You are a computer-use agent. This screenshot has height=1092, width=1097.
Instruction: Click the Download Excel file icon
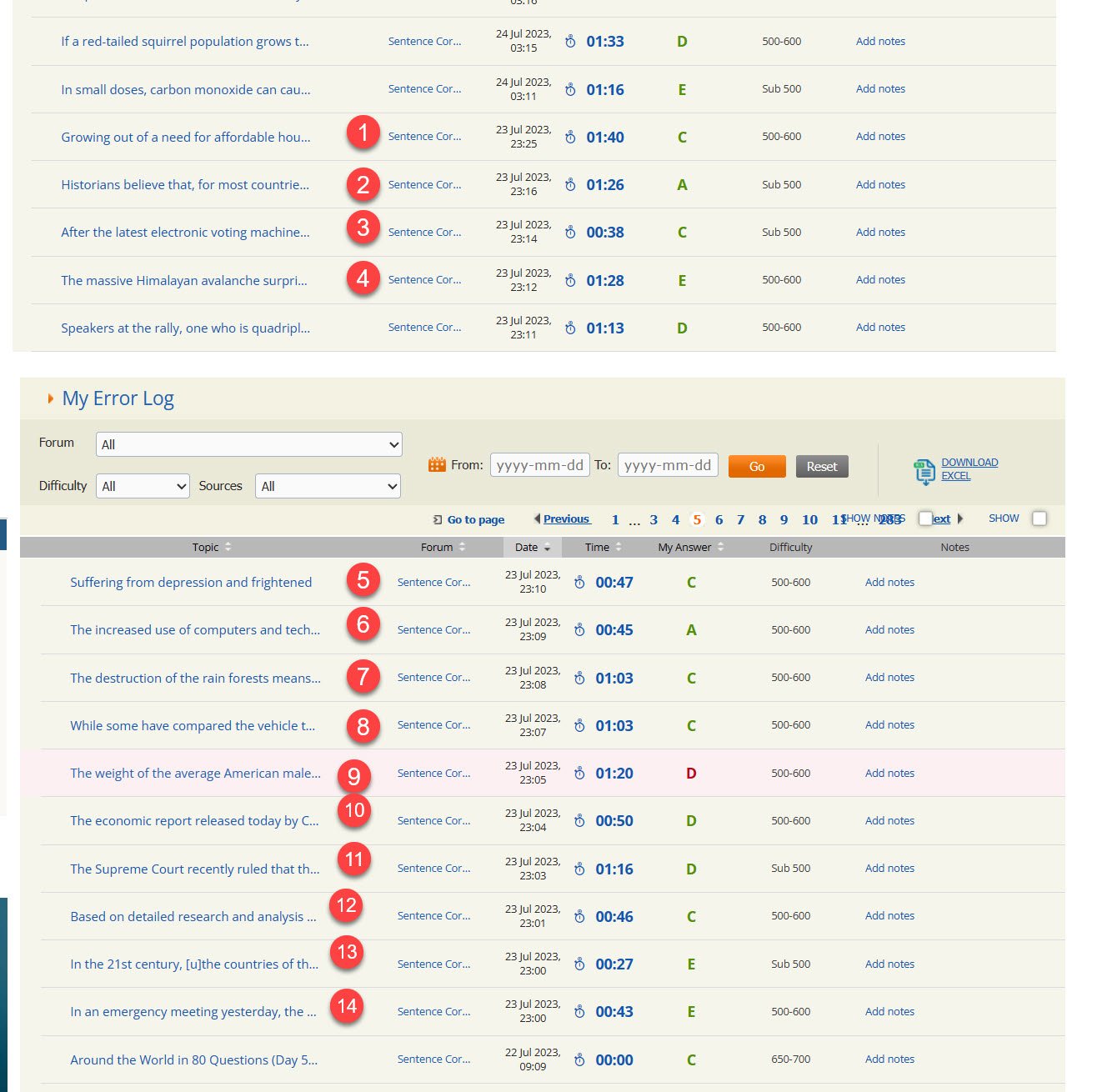pos(924,471)
